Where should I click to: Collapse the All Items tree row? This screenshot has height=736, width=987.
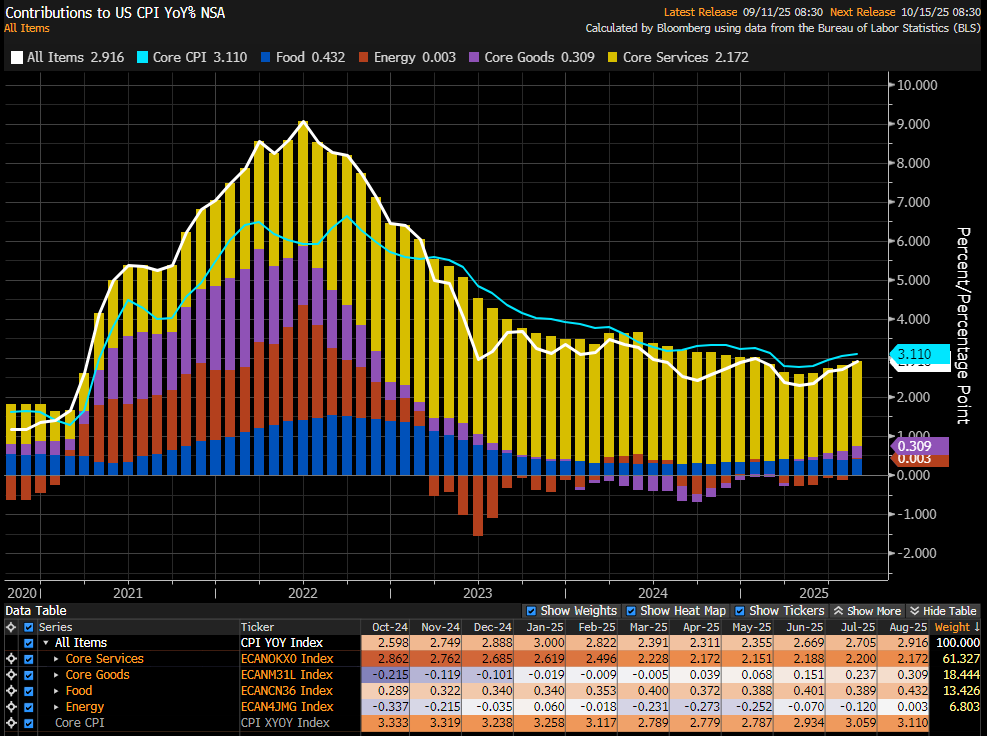point(46,643)
